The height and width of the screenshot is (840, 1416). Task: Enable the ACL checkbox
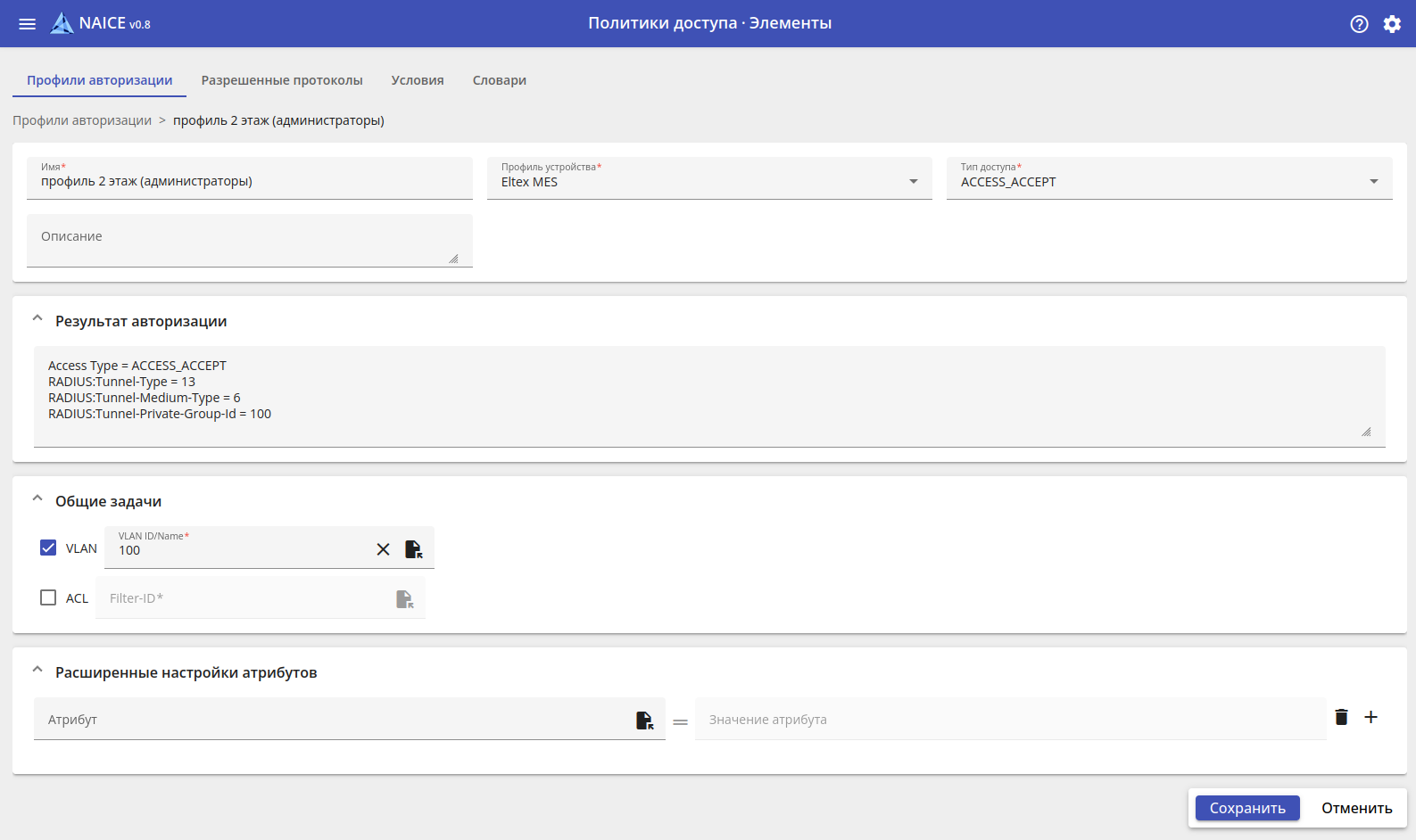pos(48,597)
